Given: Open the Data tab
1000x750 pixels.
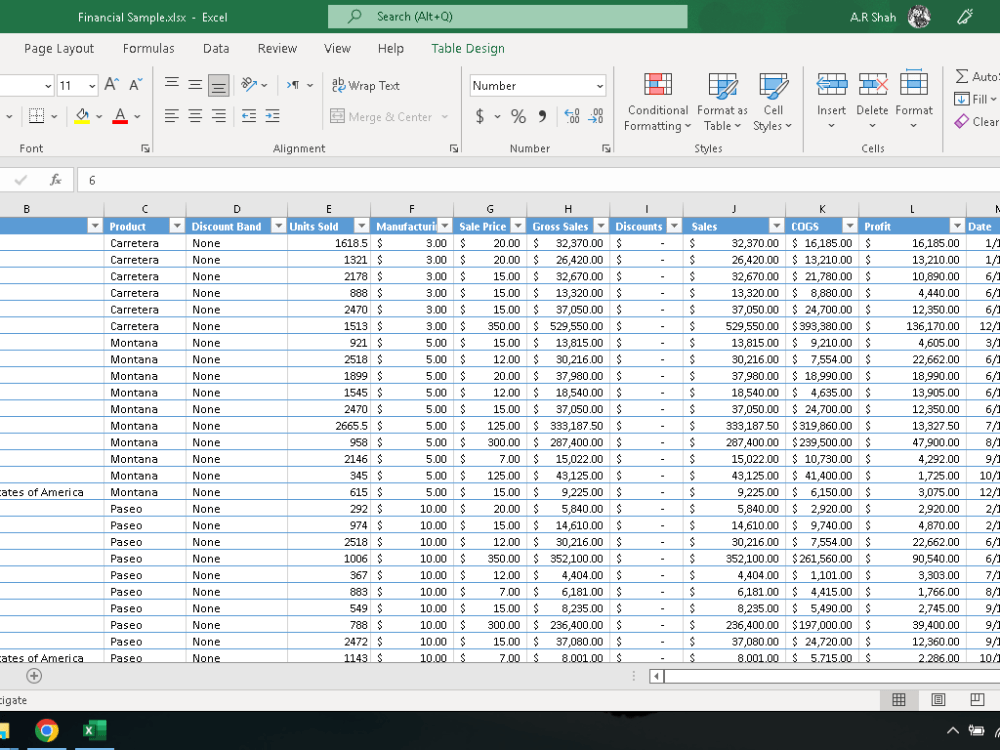Looking at the screenshot, I should pyautogui.click(x=216, y=48).
